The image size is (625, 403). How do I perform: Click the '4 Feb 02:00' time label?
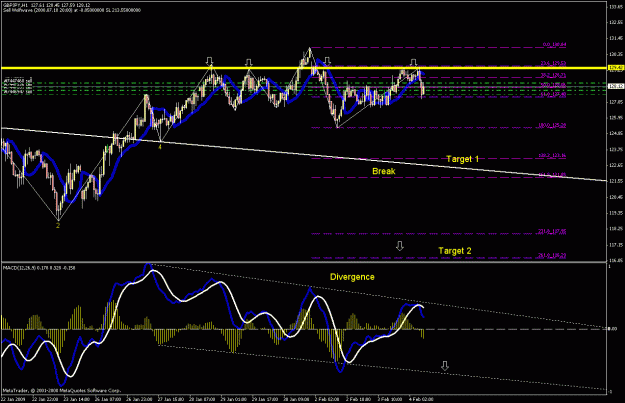point(421,399)
